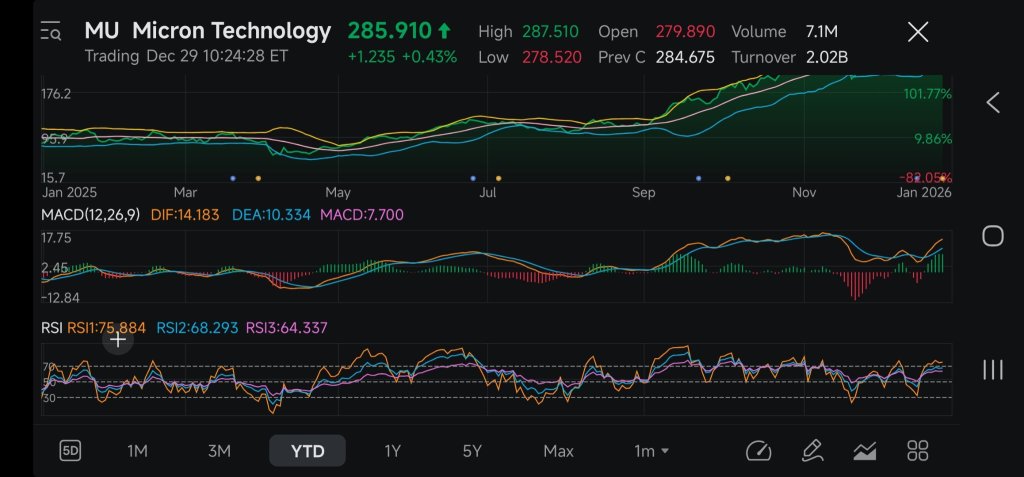Screen dimensions: 1024x477
Task: Click the MACD(12,26,9) indicator label
Action: [91, 215]
